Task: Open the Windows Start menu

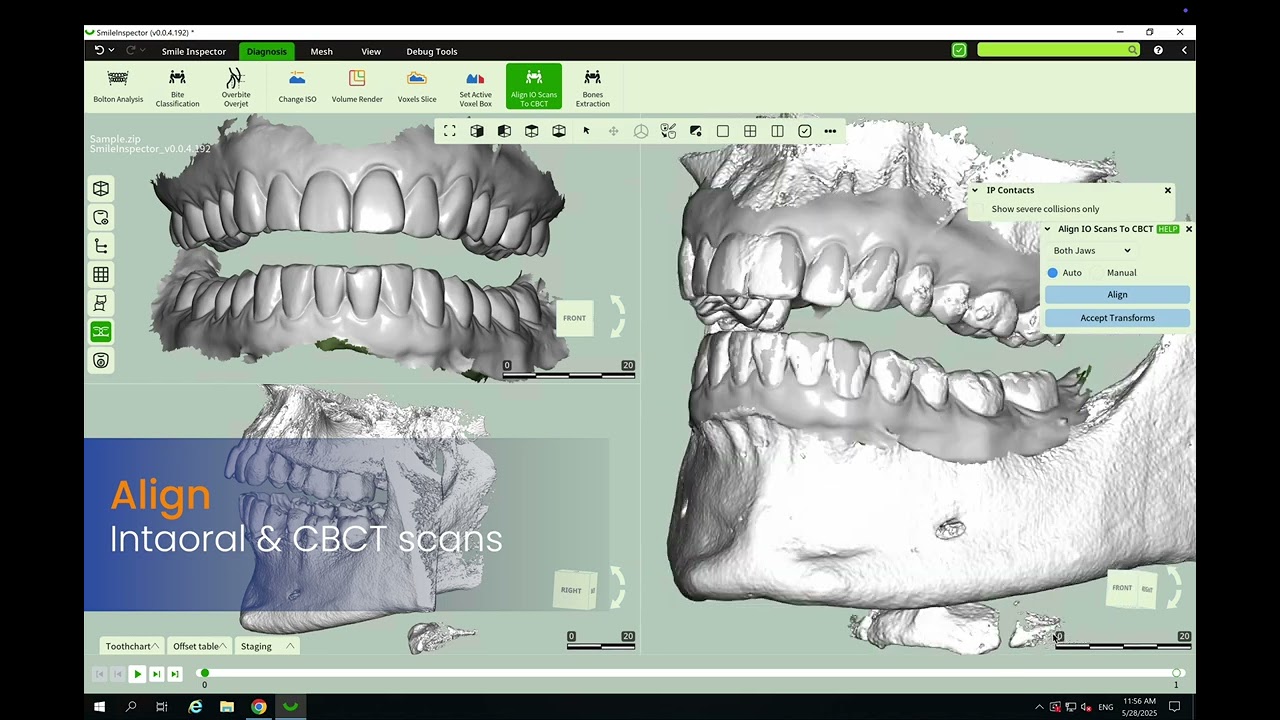Action: 99,707
